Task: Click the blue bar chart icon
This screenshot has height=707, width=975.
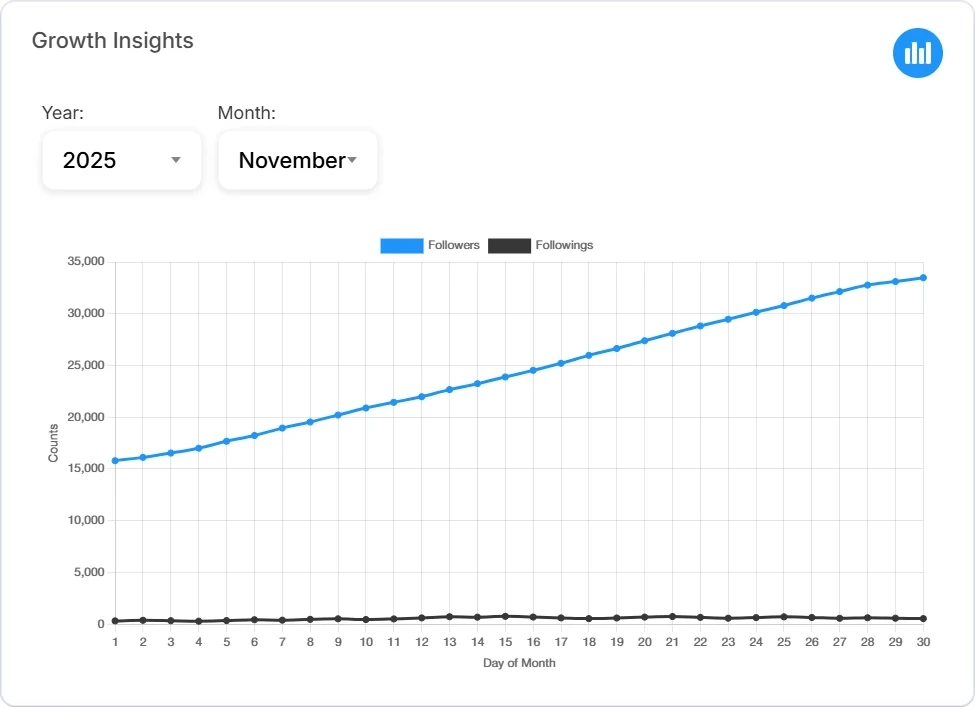Action: pos(917,53)
